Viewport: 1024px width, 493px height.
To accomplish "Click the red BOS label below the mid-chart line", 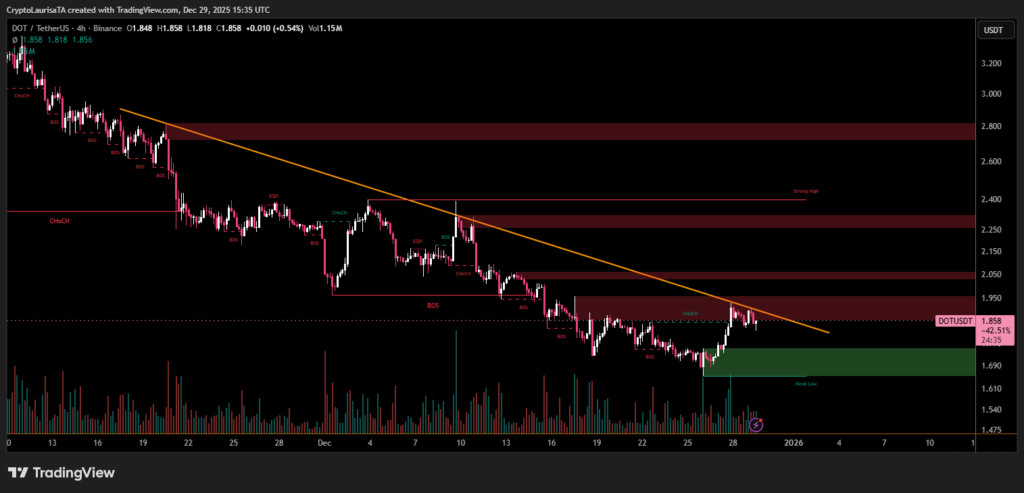I will 433,305.
